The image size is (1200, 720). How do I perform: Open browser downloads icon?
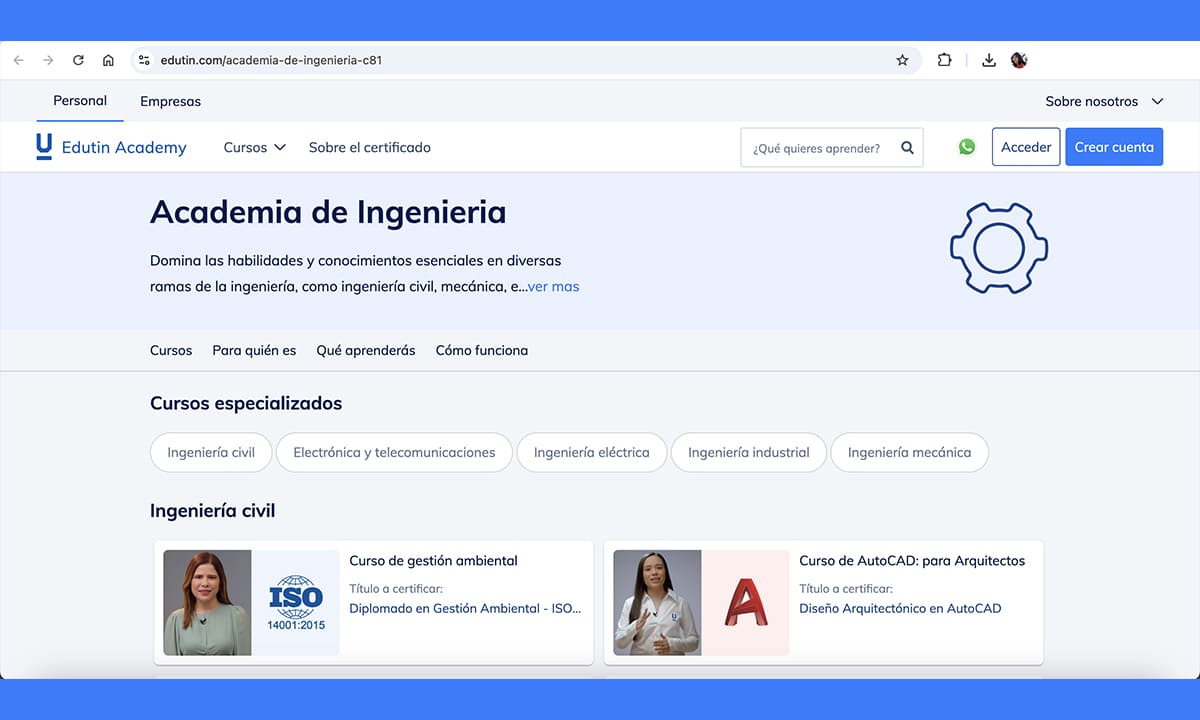point(988,60)
